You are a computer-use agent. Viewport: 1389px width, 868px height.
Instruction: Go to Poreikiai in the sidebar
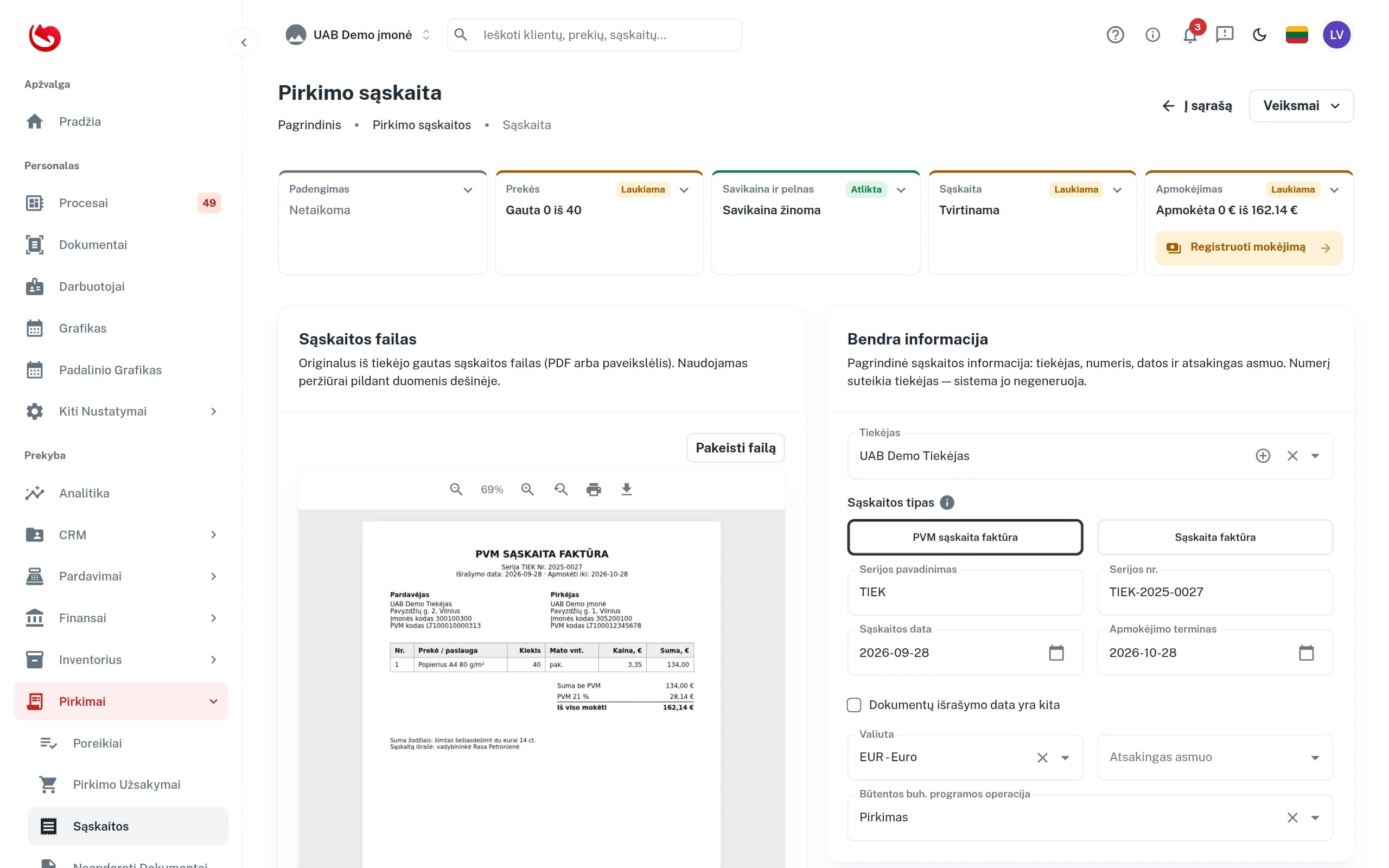[x=128, y=743]
